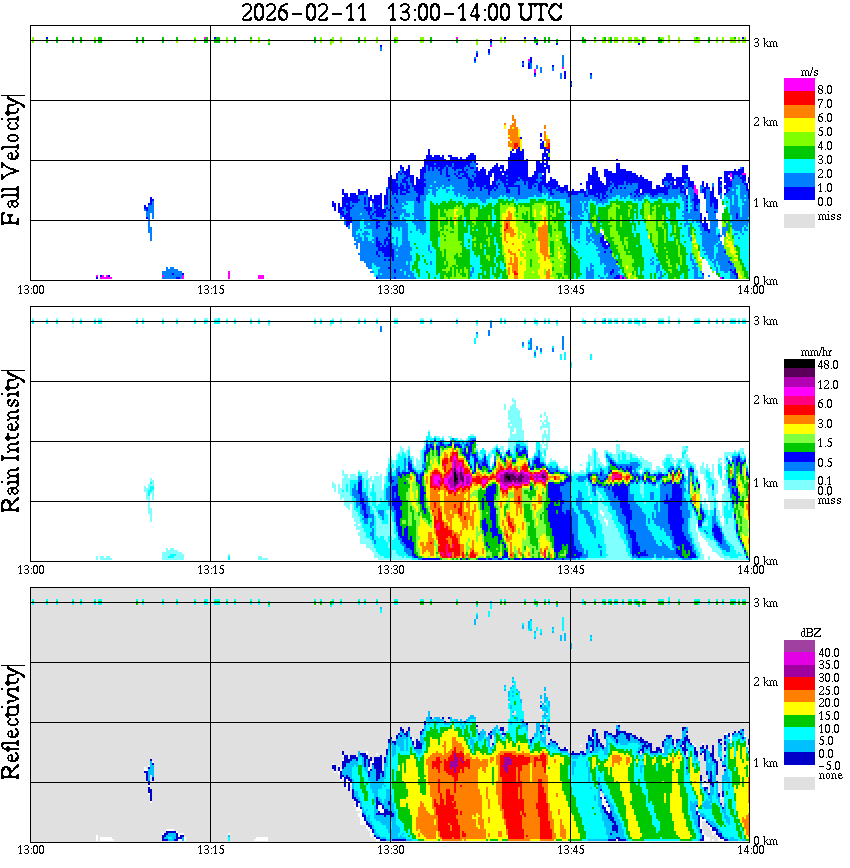Pick the green swatch in the dBZ legend
This screenshot has height=868, width=850.
point(799,721)
